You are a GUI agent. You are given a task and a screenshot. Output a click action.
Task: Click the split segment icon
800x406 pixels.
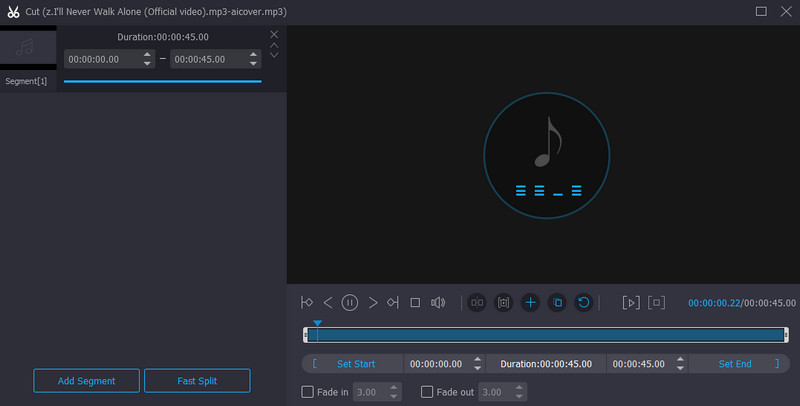point(477,302)
